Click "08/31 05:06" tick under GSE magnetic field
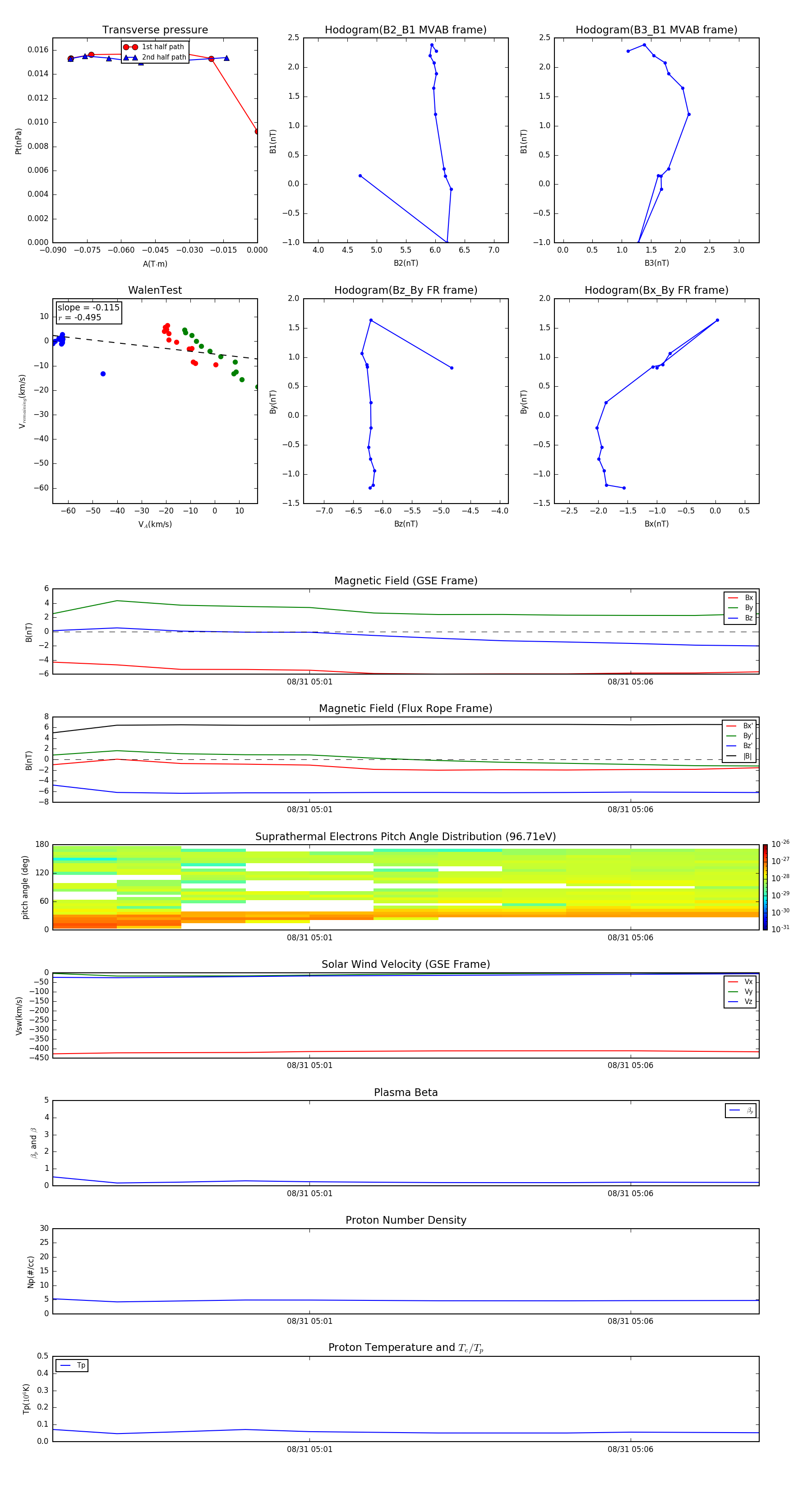Viewport: 812px width, 1489px height. pos(630,681)
